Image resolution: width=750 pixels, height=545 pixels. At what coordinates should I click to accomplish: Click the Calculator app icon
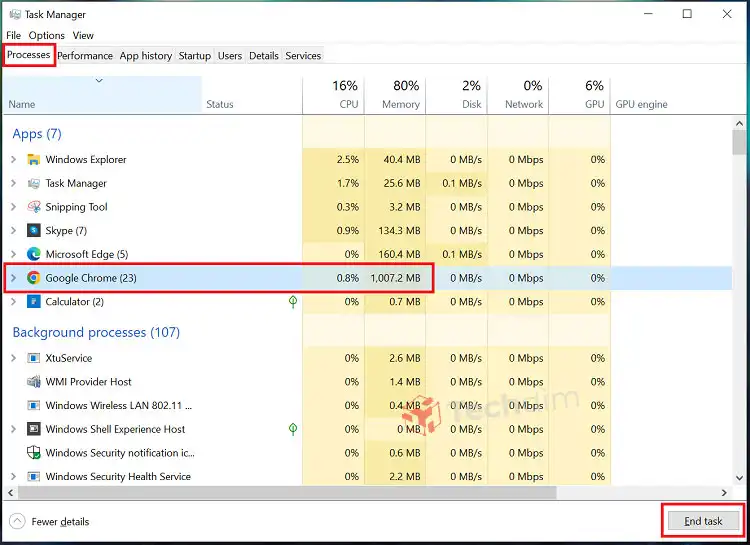point(33,301)
